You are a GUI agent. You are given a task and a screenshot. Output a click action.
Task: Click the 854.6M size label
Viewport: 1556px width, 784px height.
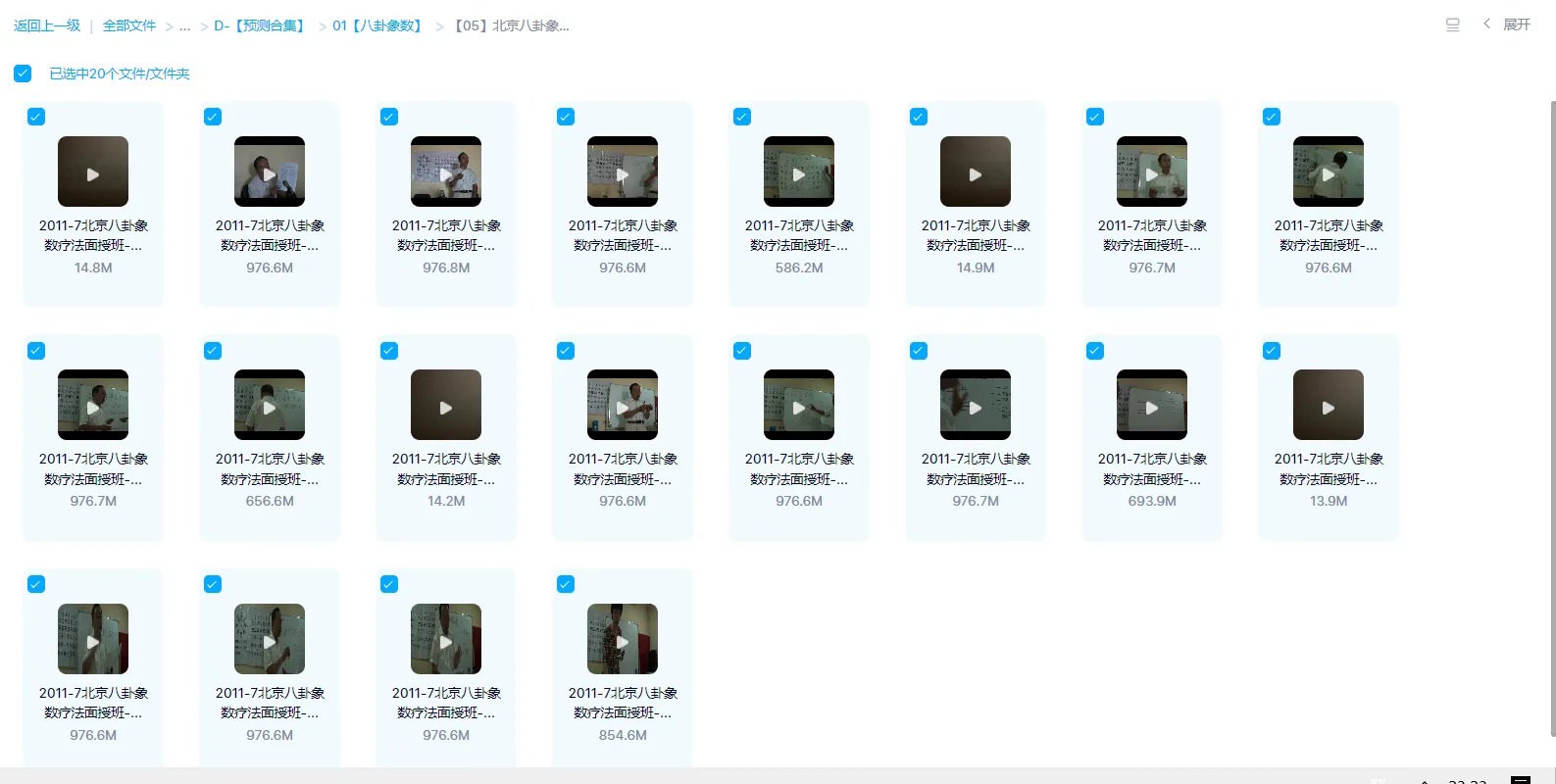pos(623,735)
